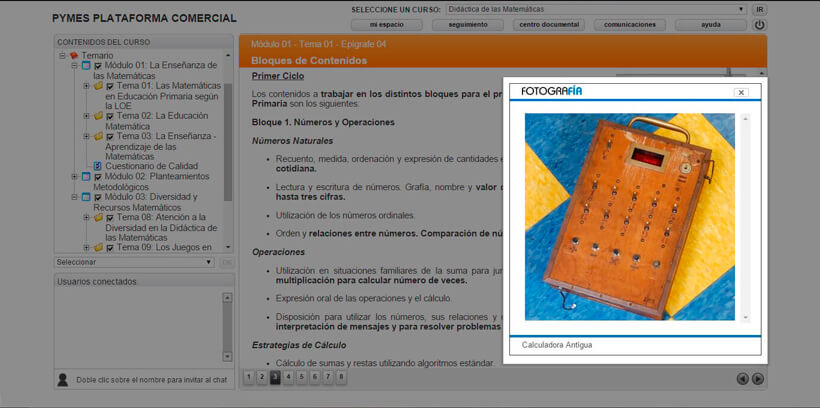
Task: Toggle the Tema 08 checkbox
Action: click(x=110, y=218)
